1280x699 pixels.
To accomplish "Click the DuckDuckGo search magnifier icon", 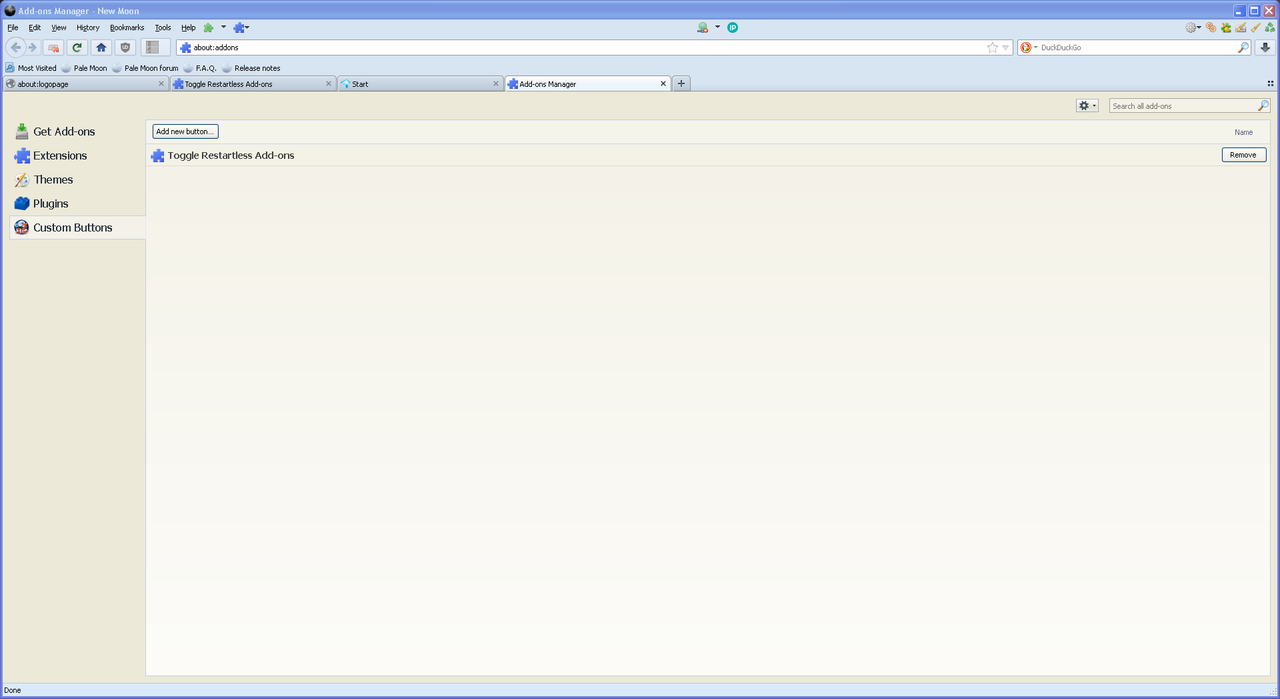I will point(1243,47).
